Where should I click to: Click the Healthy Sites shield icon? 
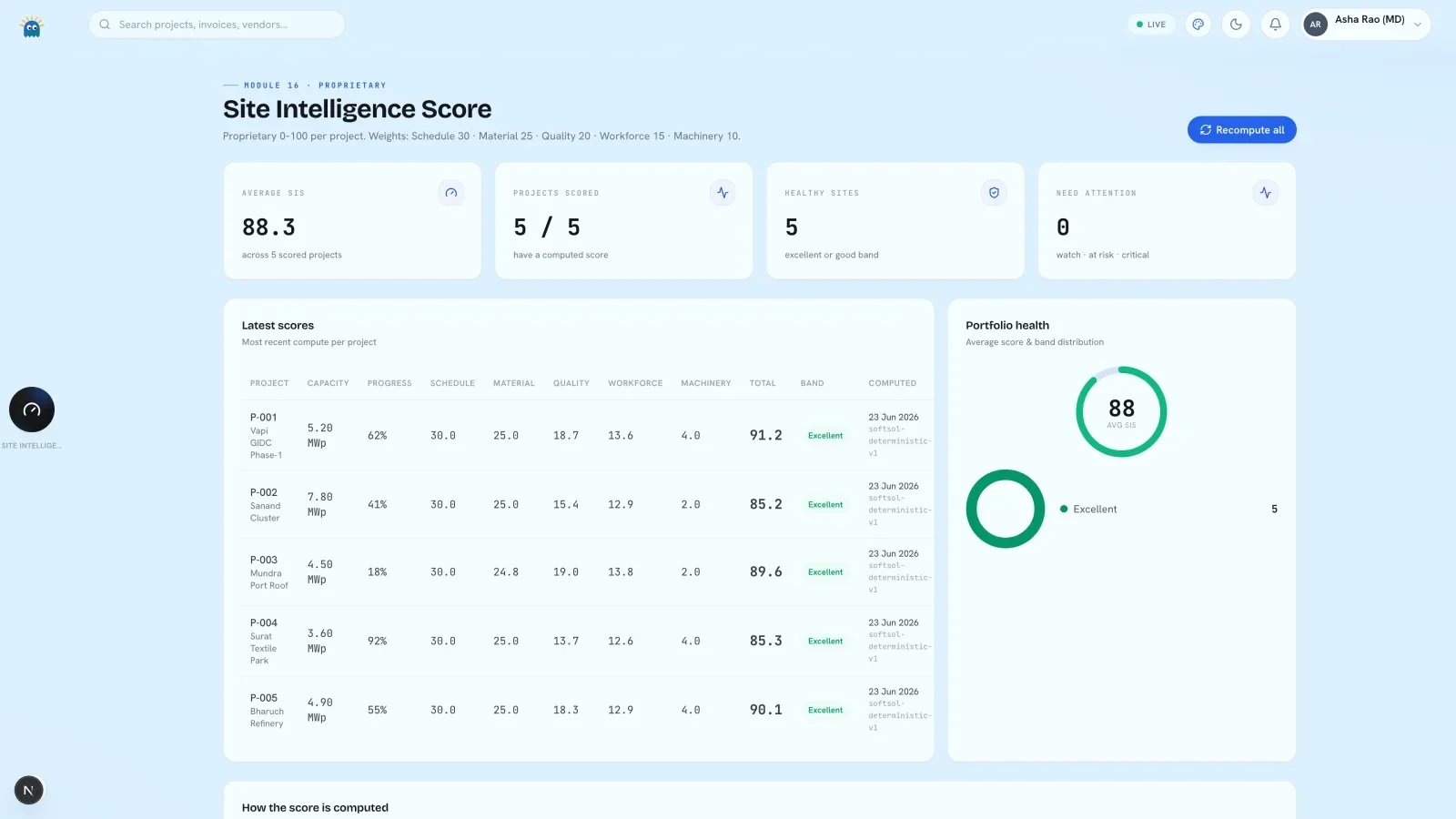click(x=994, y=193)
